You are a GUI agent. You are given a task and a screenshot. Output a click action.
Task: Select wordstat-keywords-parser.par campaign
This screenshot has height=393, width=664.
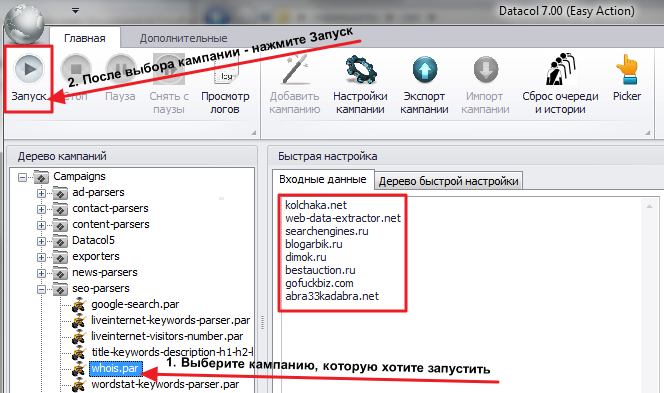(x=165, y=385)
